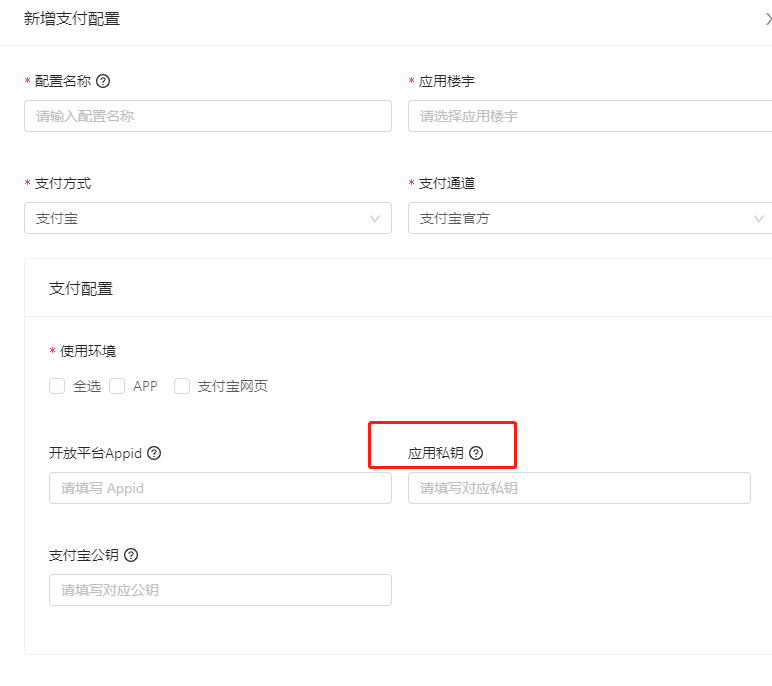Click help icon next to 开放平台Appid

(154, 453)
